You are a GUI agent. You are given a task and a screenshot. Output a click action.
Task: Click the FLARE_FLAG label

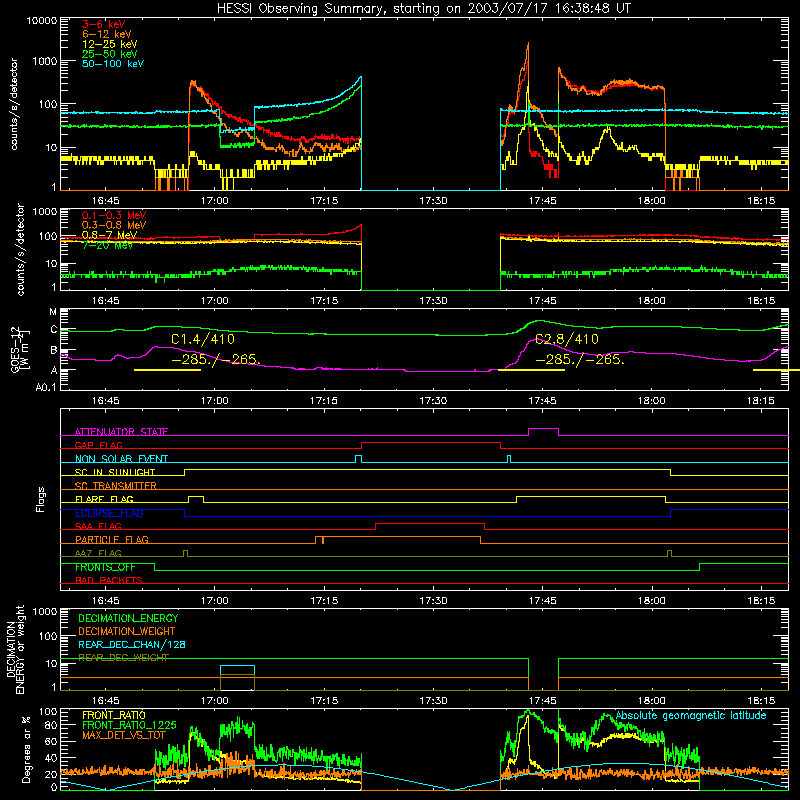pyautogui.click(x=104, y=499)
